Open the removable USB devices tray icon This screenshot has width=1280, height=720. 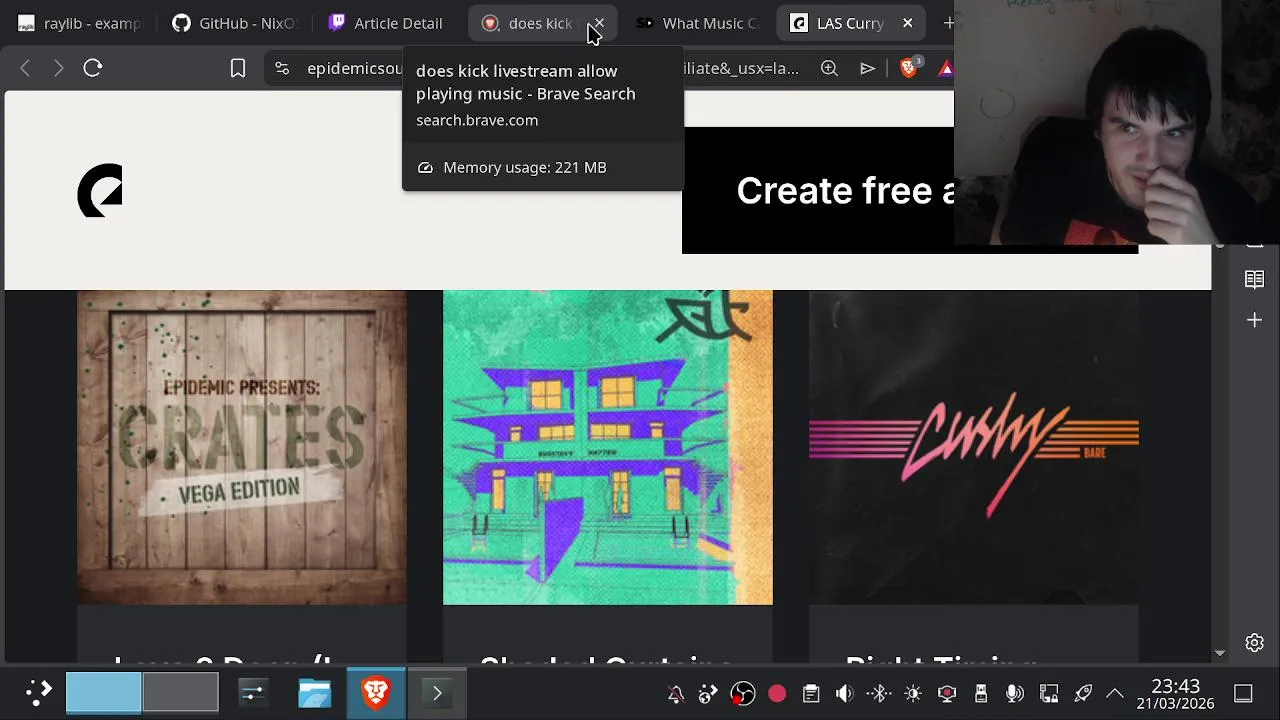tap(981, 693)
